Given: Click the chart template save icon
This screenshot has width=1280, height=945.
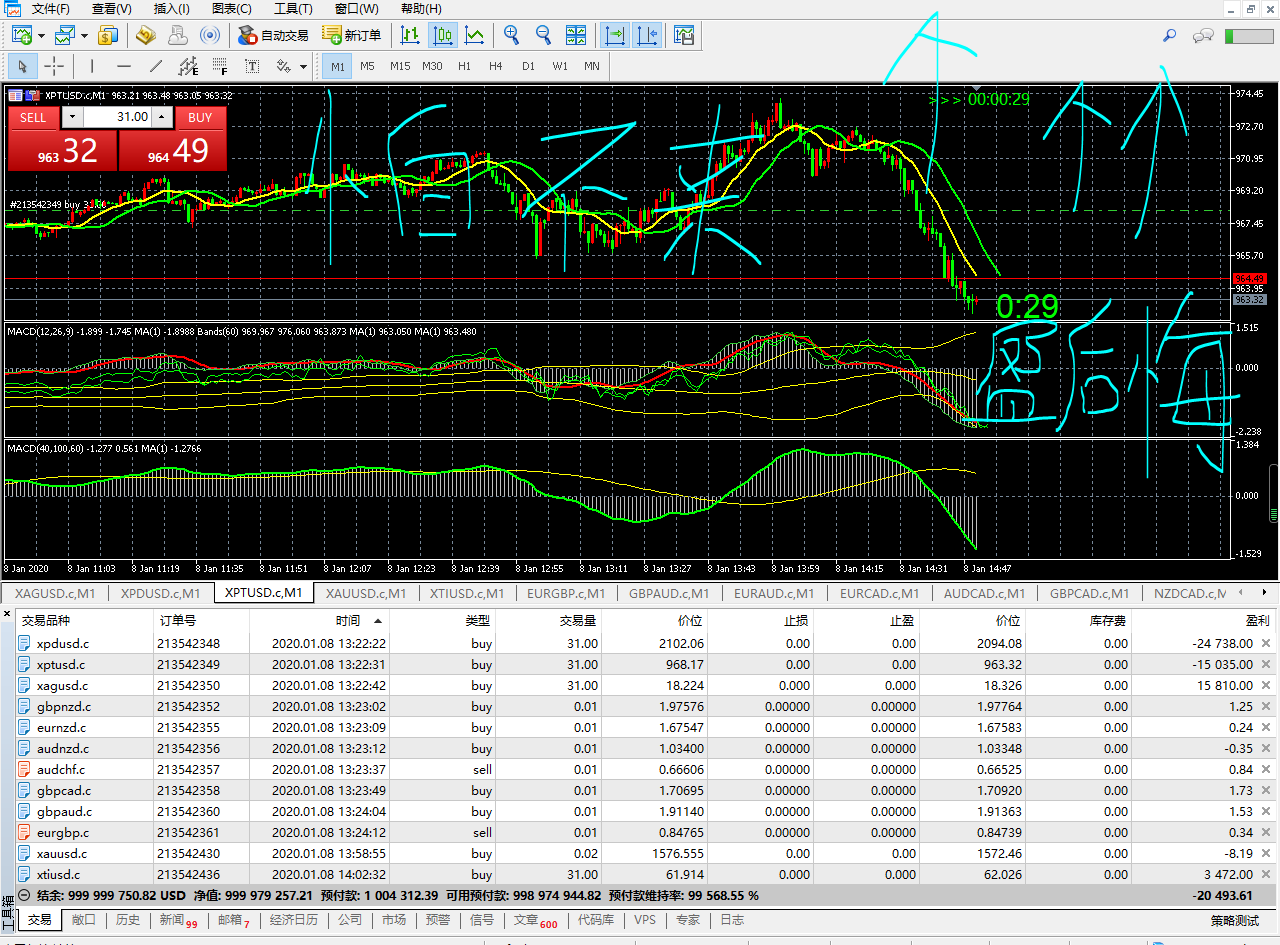Looking at the screenshot, I should [684, 36].
